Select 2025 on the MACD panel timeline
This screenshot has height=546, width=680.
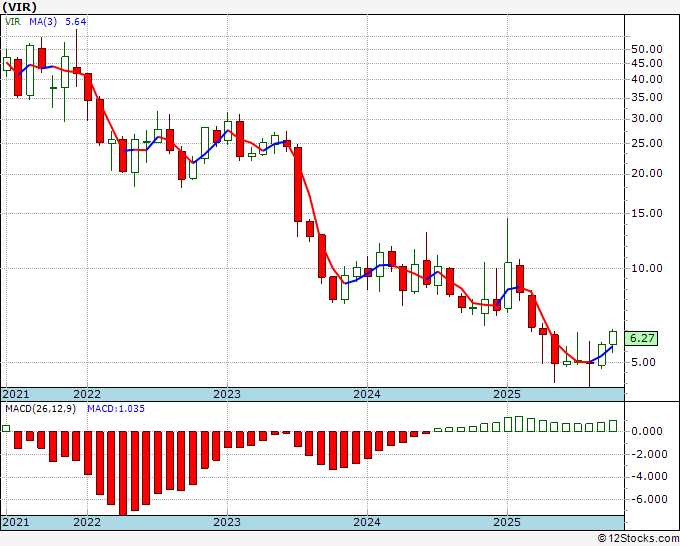[507, 522]
